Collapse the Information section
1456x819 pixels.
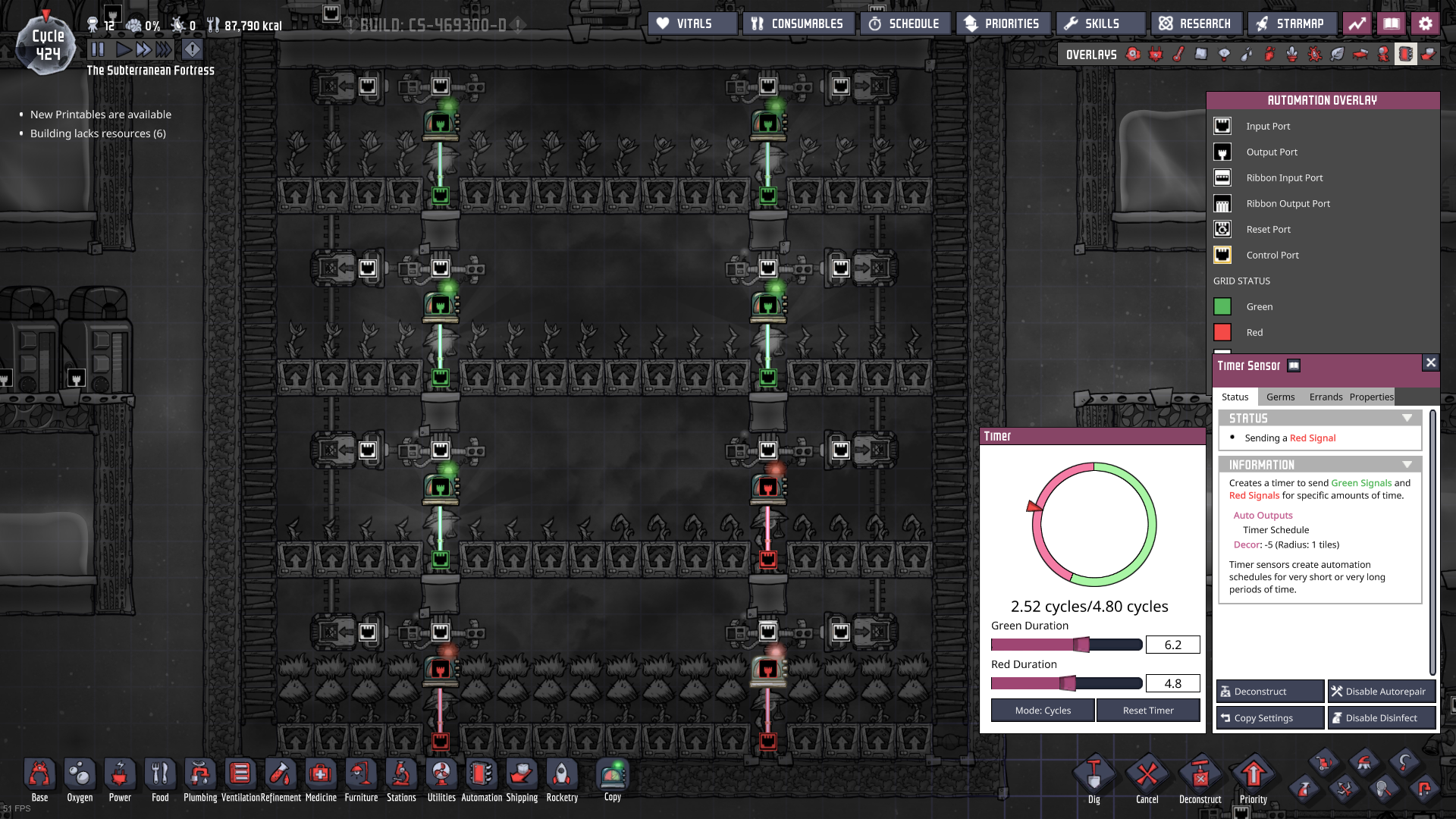(1407, 465)
